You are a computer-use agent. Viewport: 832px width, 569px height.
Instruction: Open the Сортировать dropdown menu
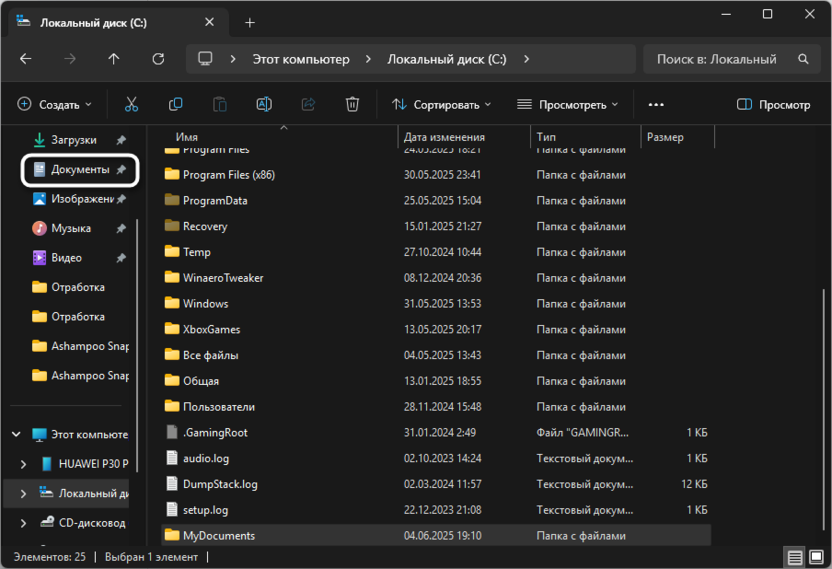pyautogui.click(x=441, y=104)
